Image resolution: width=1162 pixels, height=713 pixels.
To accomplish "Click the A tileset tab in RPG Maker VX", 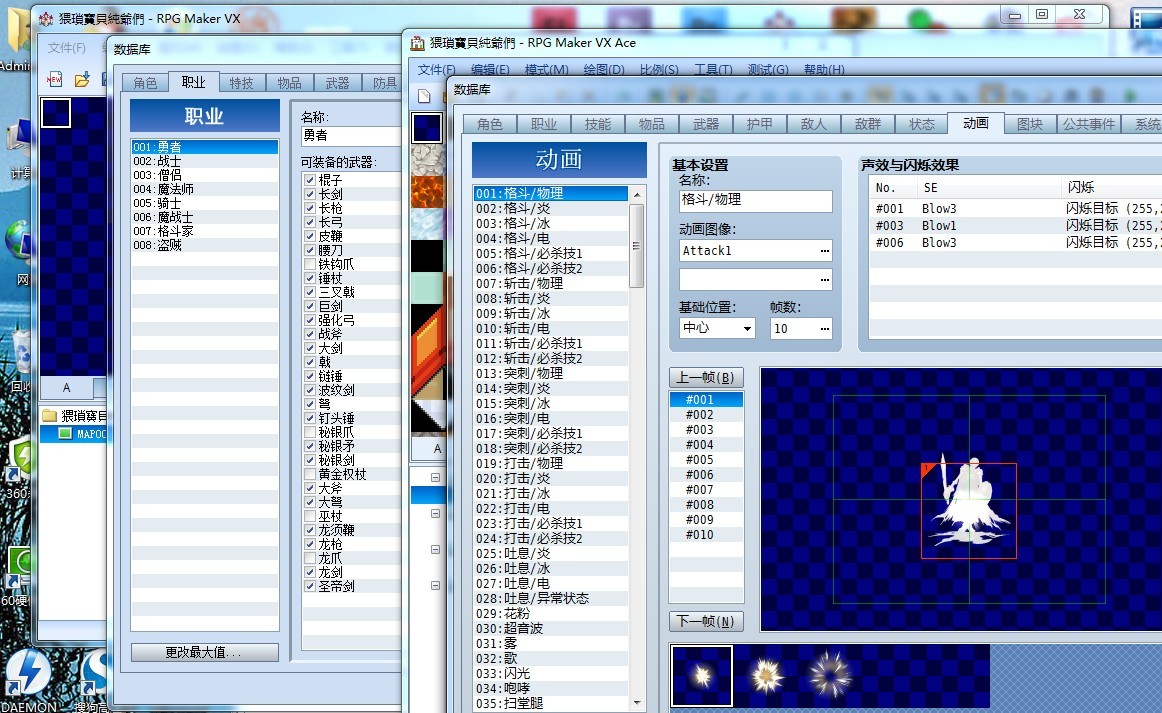I will (x=67, y=388).
